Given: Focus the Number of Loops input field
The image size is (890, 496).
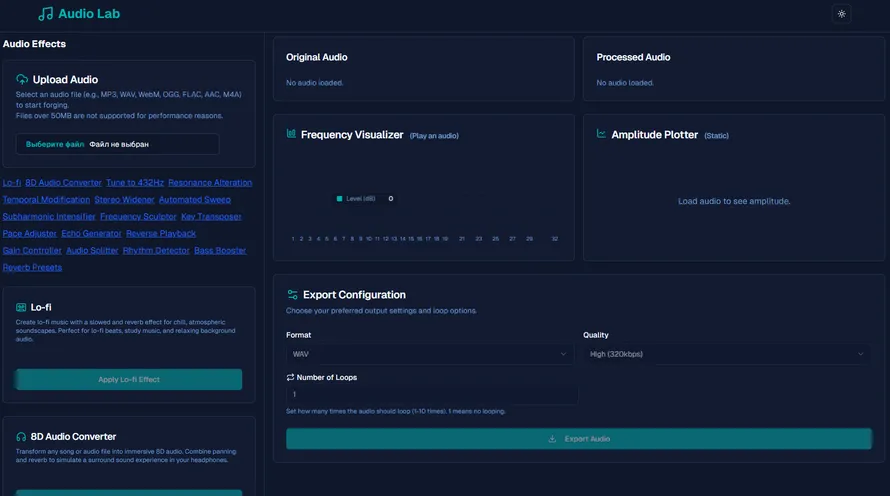Looking at the screenshot, I should point(432,394).
